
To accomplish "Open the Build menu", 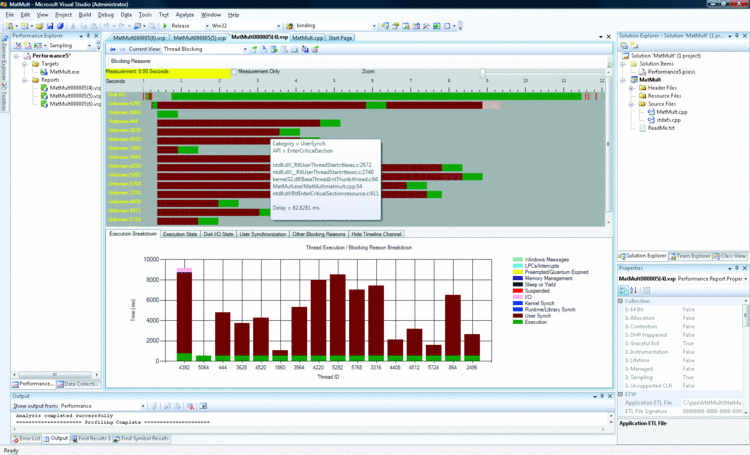I will 85,15.
